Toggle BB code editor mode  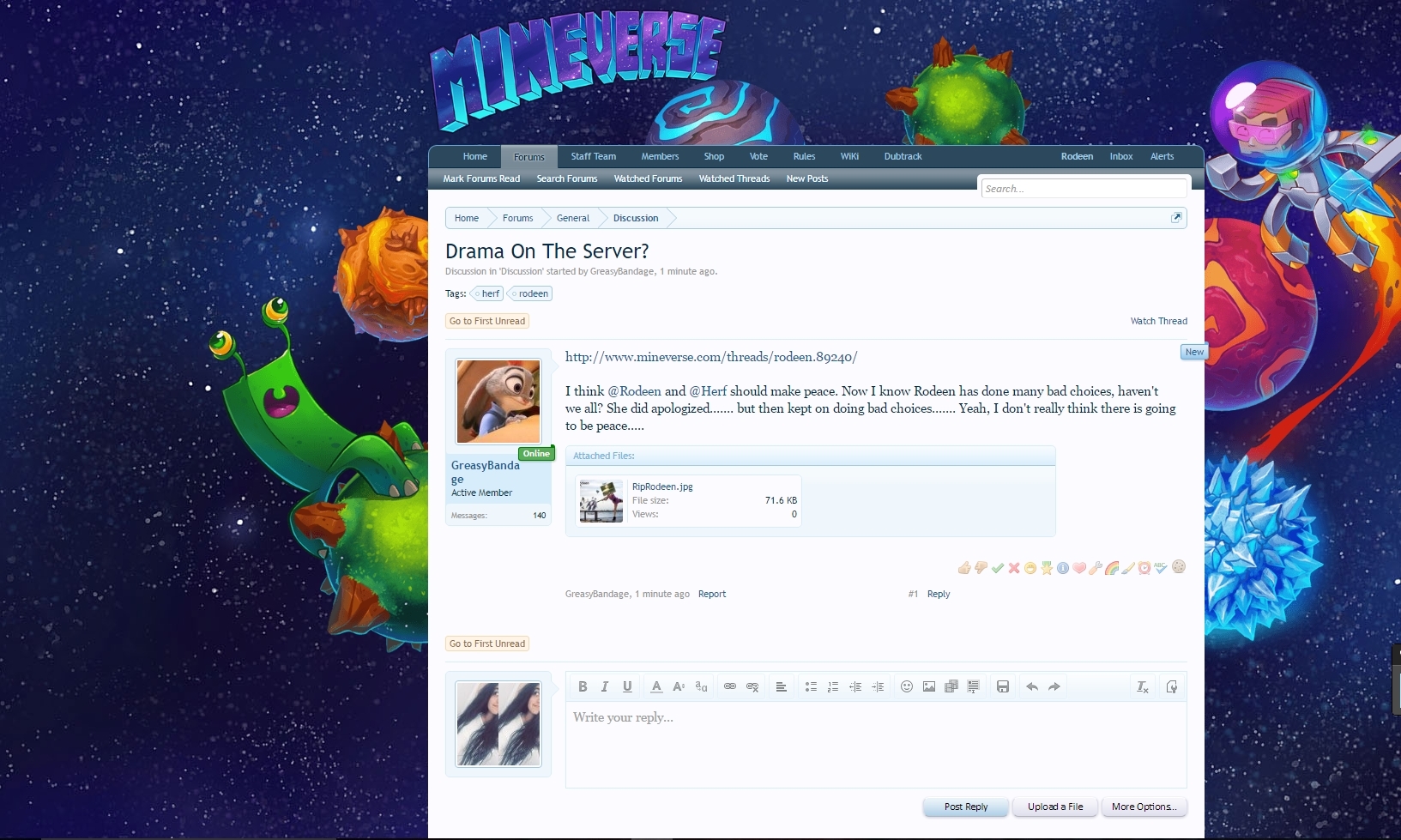[1172, 686]
